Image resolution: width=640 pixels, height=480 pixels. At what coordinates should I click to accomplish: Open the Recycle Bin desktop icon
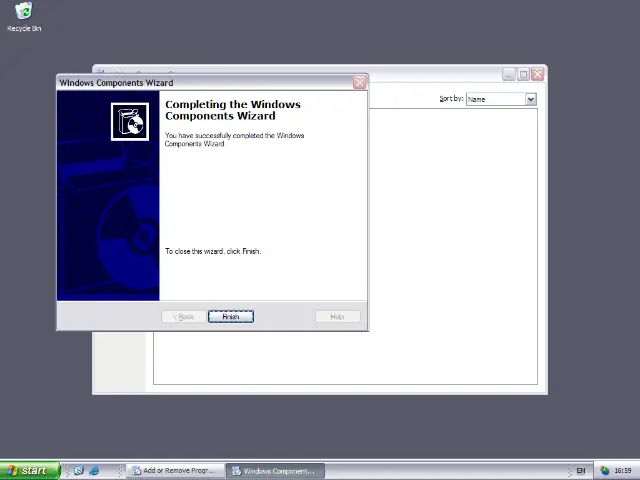pos(24,17)
